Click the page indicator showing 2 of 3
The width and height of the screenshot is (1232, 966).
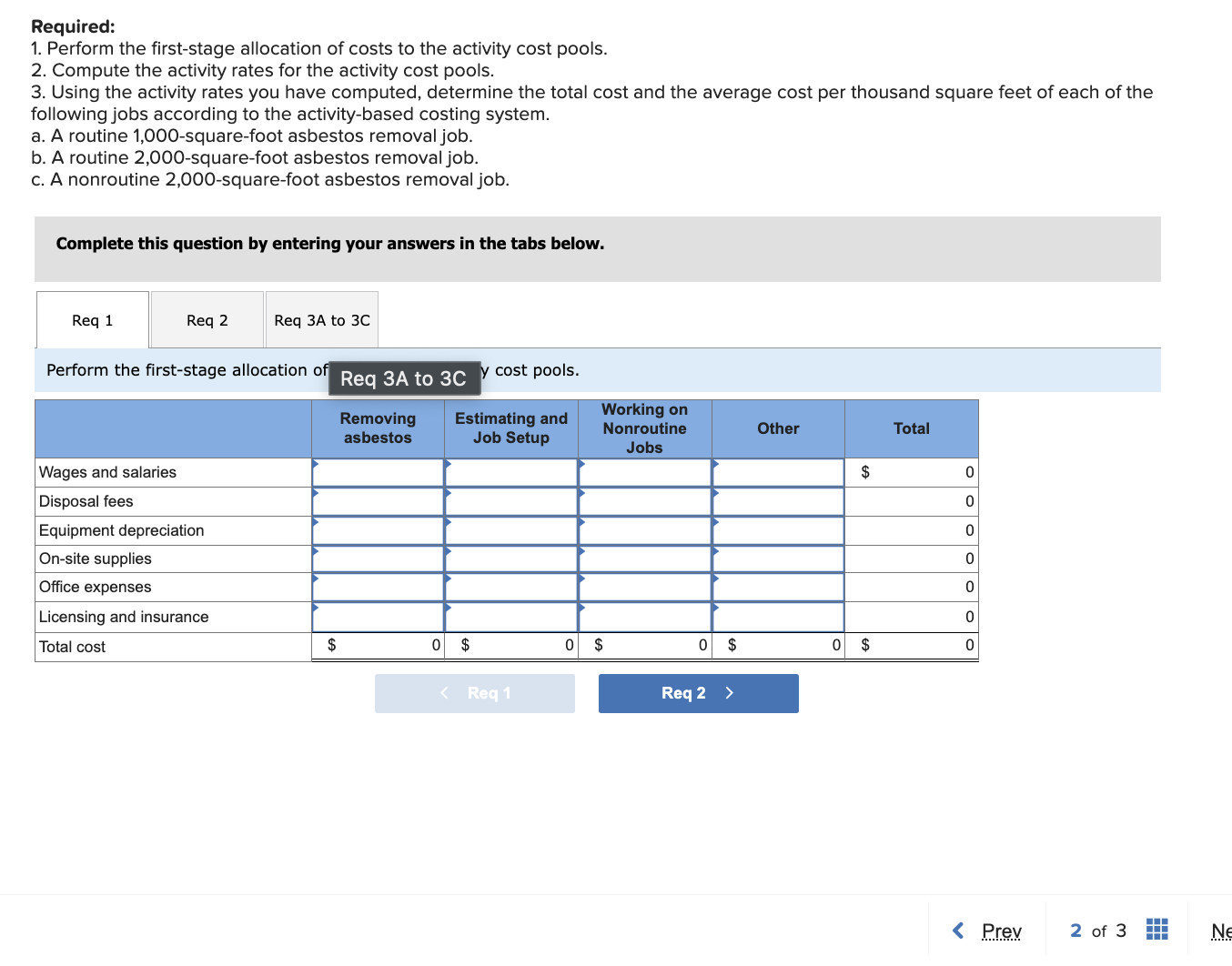[x=1098, y=931]
